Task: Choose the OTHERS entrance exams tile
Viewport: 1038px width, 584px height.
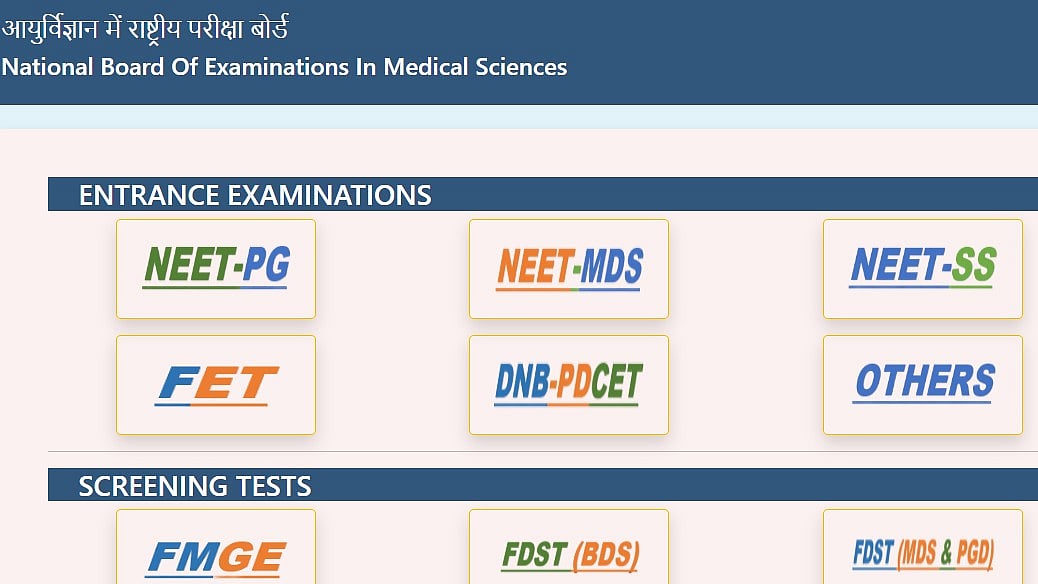Action: 922,384
